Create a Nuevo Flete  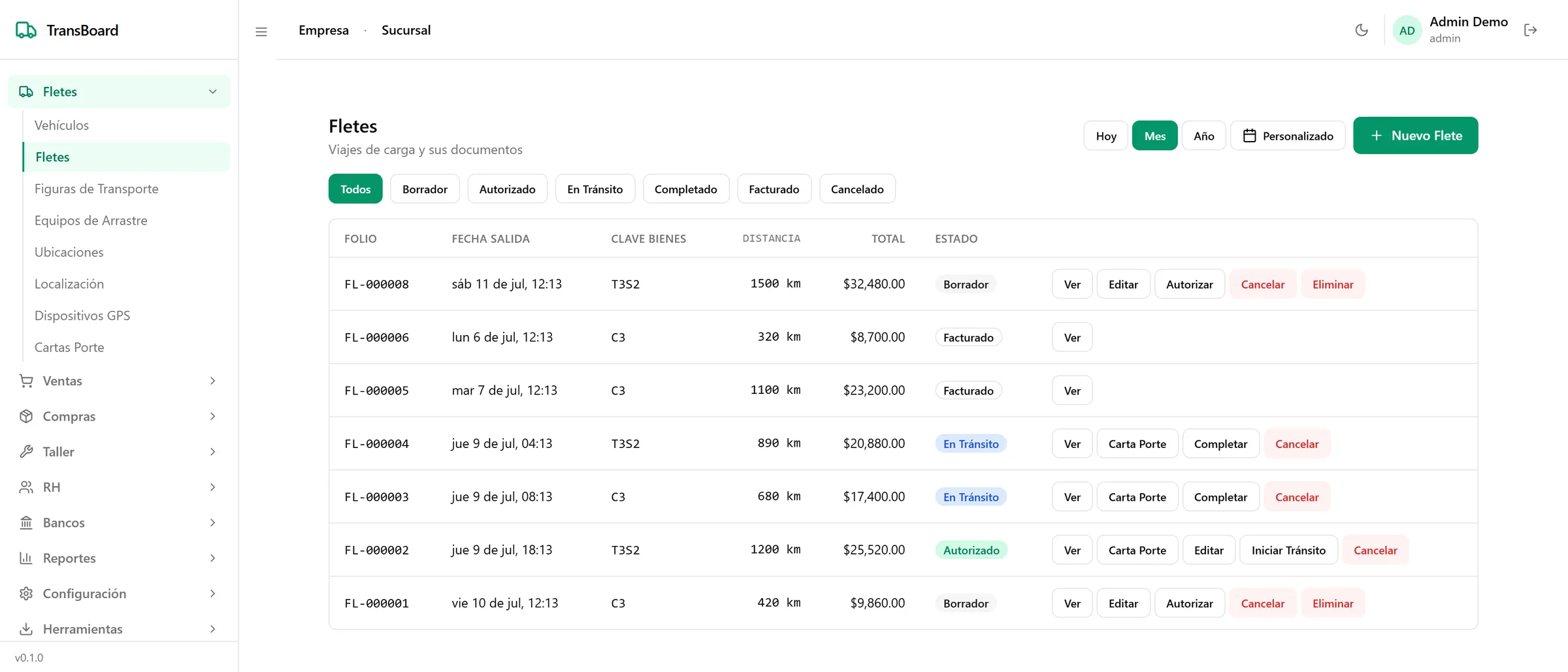pyautogui.click(x=1415, y=136)
